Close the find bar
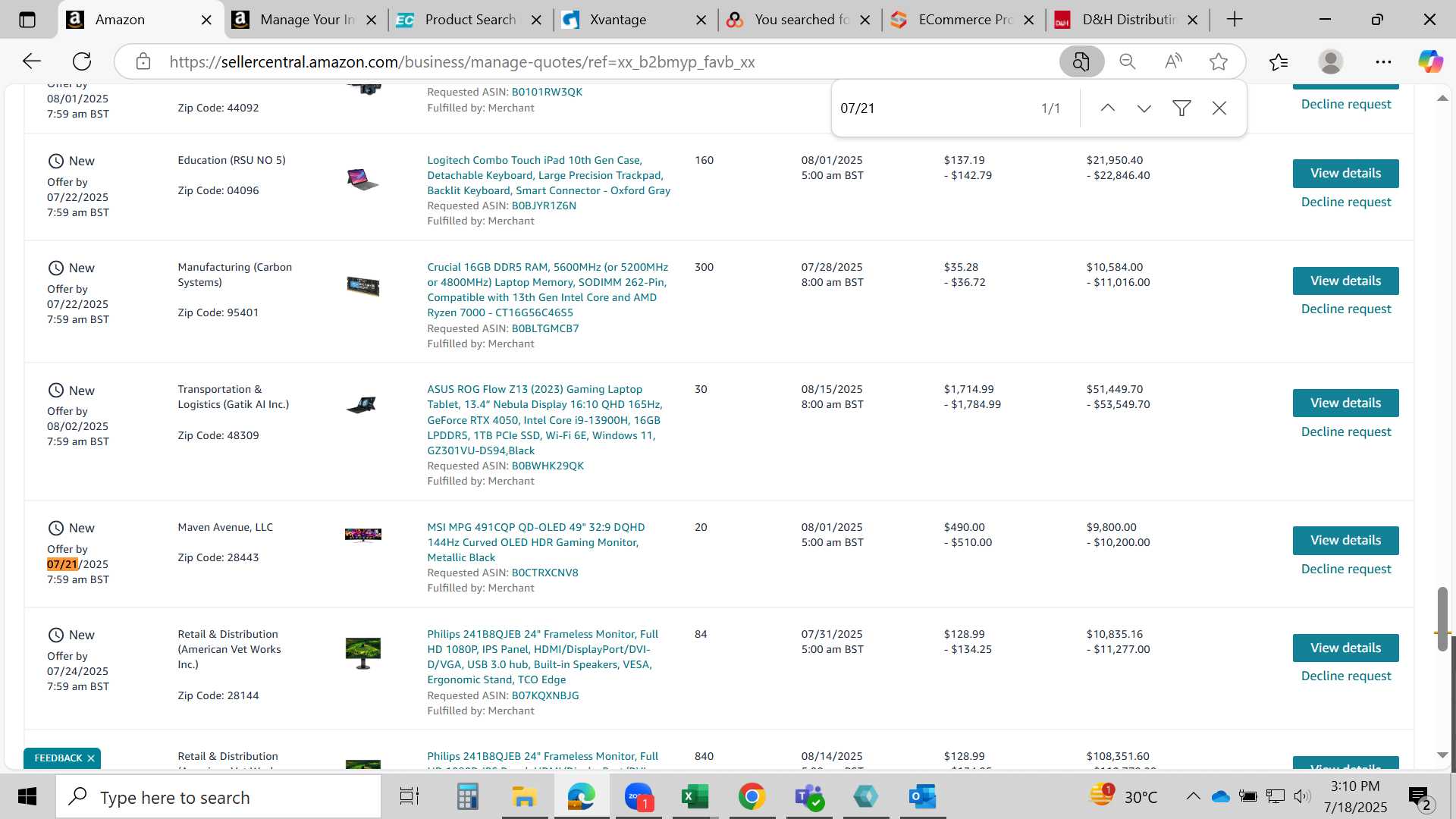The image size is (1456, 819). 1219,108
